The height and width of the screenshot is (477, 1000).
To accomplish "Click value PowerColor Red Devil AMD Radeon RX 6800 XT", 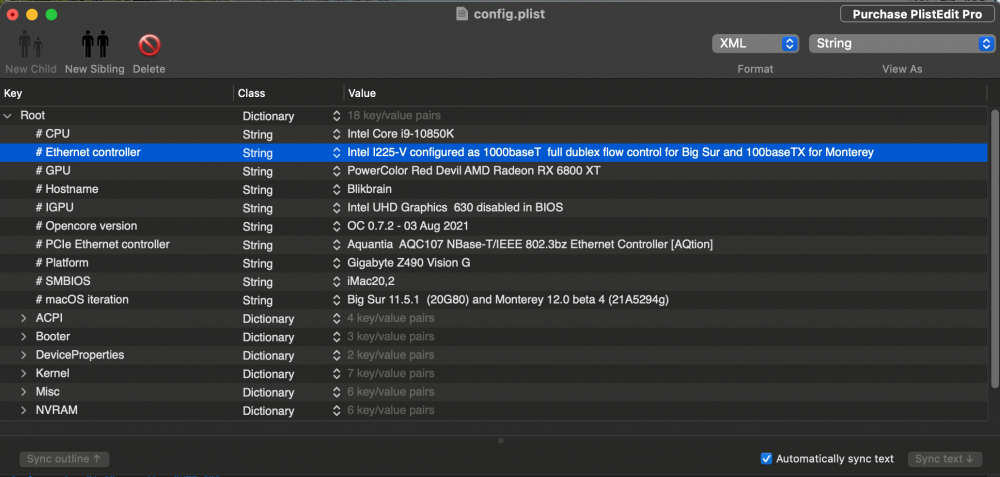I will [474, 172].
